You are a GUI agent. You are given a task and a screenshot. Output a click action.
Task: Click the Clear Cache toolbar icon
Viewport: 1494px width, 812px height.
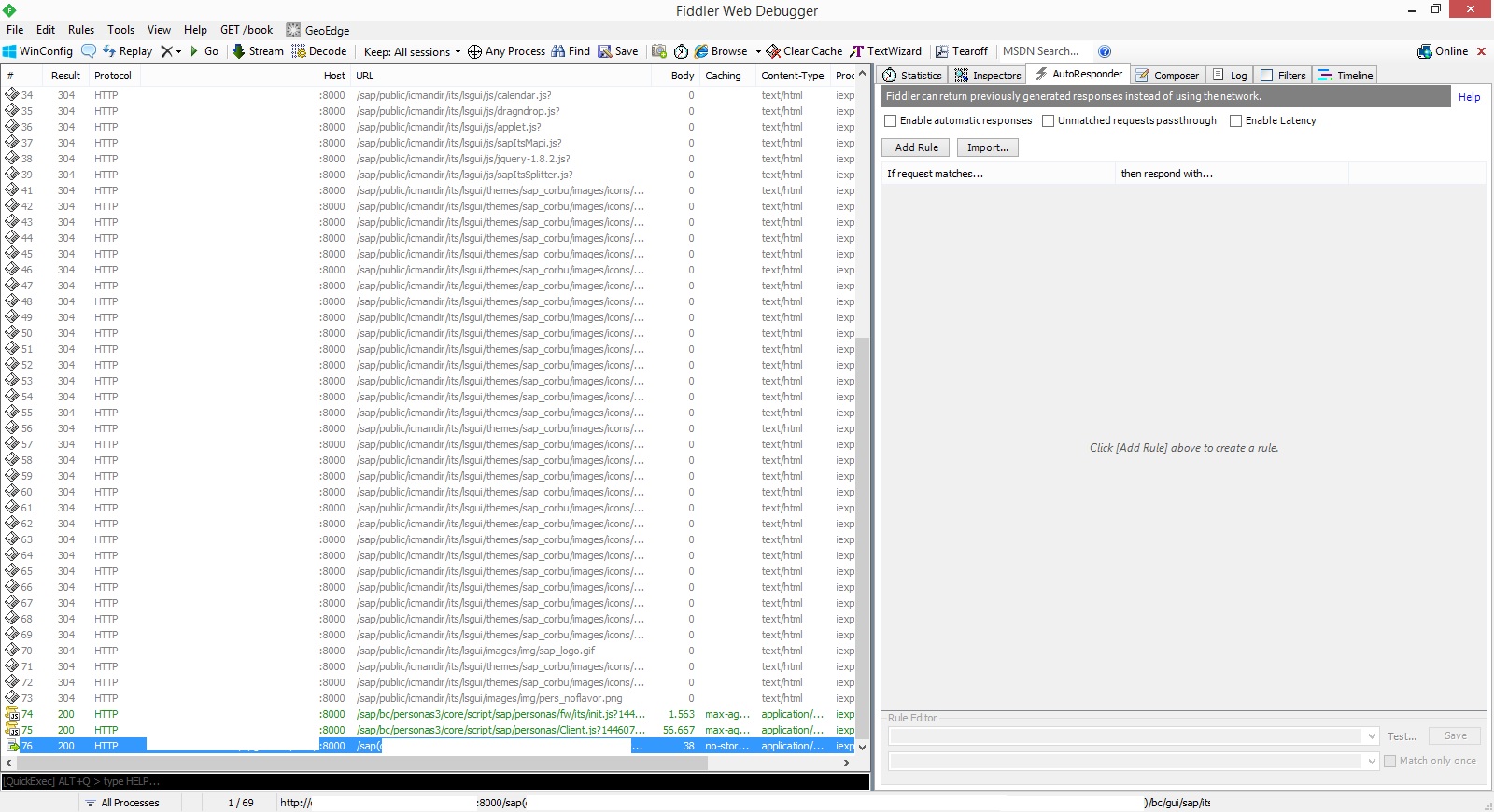[x=804, y=51]
